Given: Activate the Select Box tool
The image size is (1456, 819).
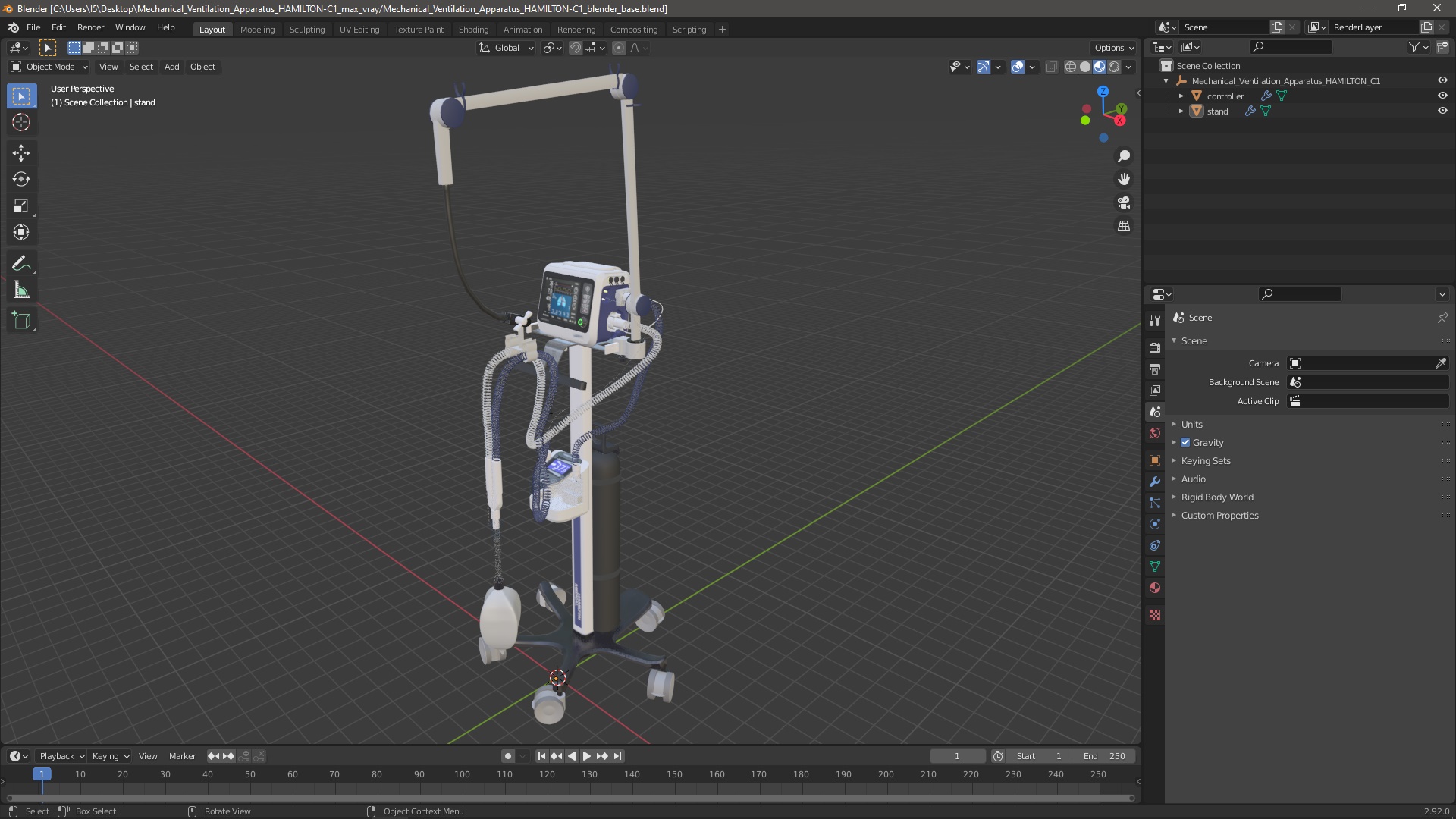Looking at the screenshot, I should [x=21, y=96].
